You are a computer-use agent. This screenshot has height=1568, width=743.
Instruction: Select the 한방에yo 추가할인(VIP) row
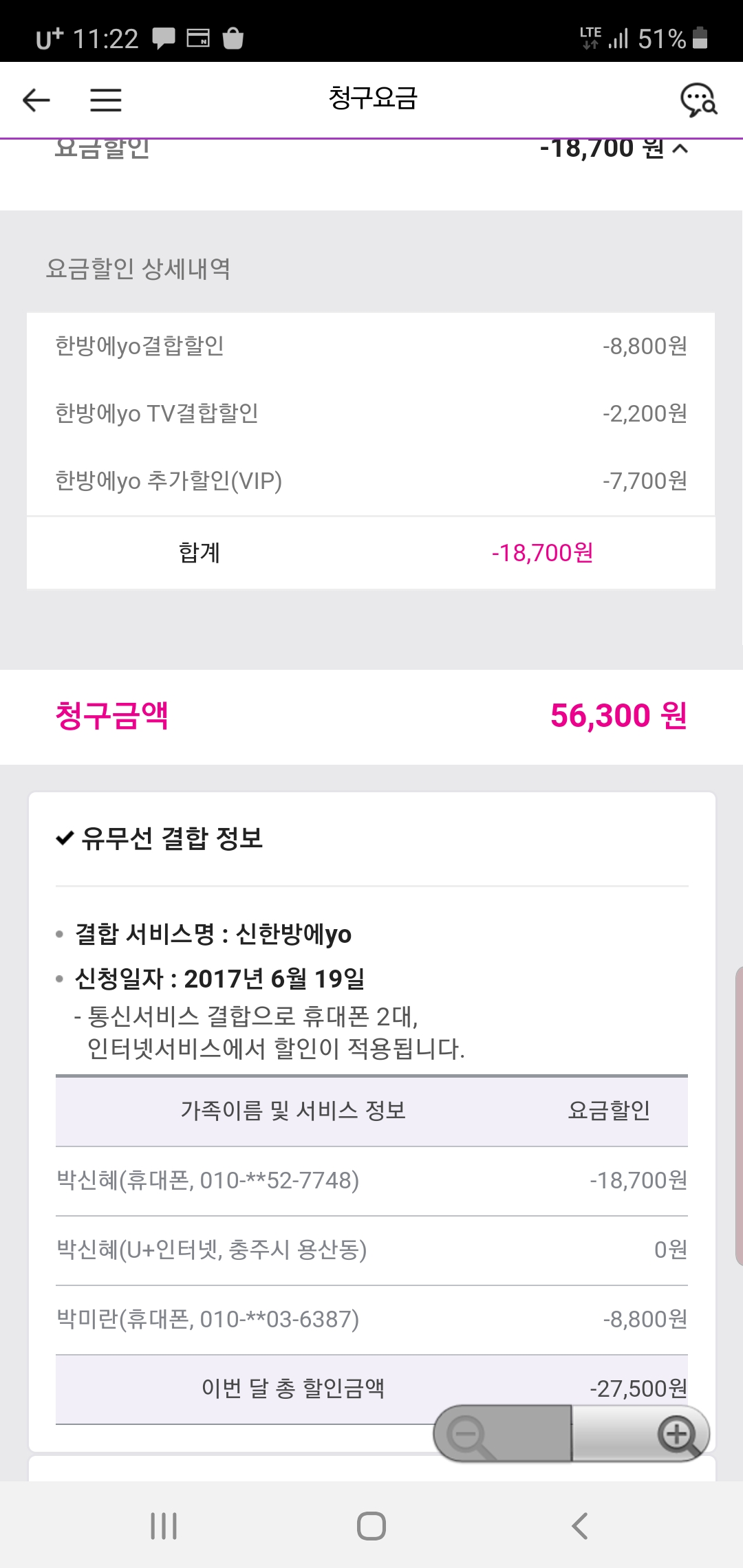pos(371,481)
